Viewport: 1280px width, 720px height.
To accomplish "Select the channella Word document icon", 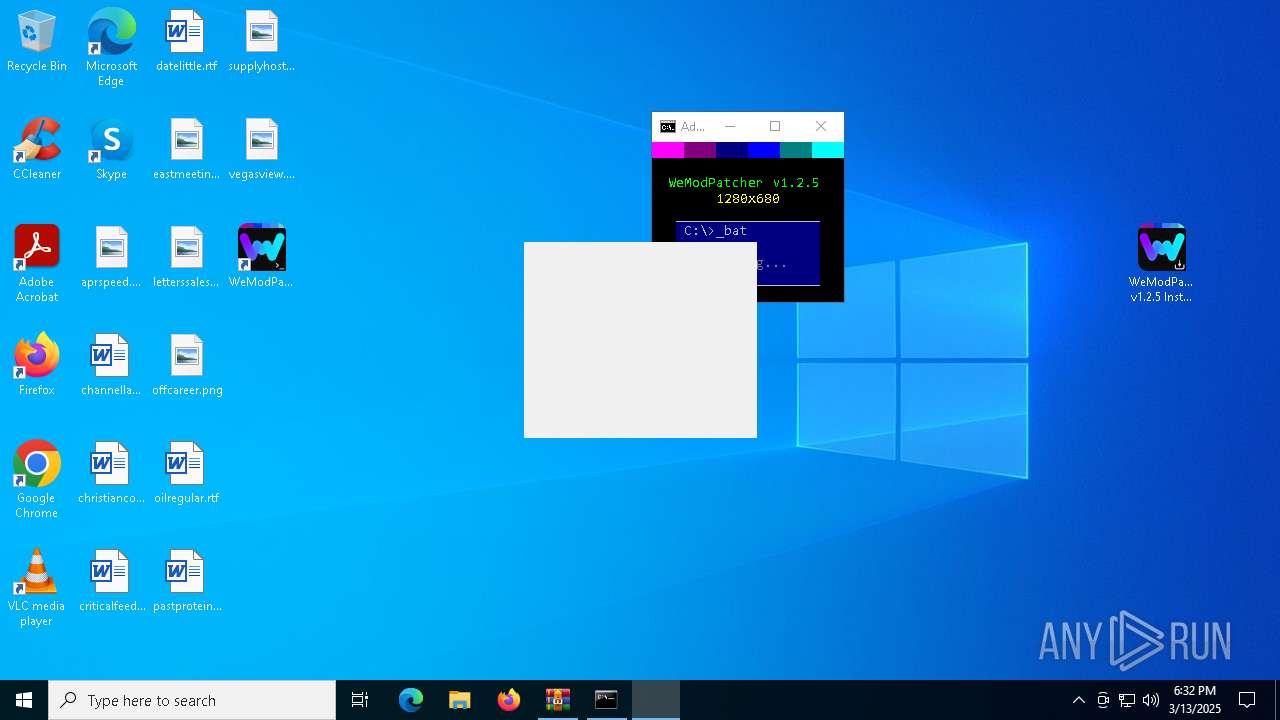I will coord(111,366).
